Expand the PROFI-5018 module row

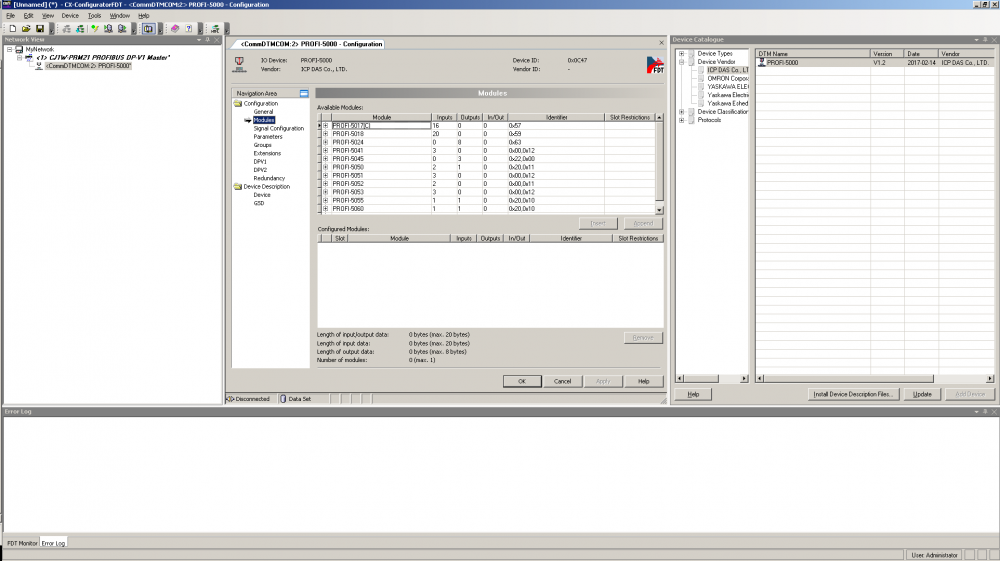(325, 134)
